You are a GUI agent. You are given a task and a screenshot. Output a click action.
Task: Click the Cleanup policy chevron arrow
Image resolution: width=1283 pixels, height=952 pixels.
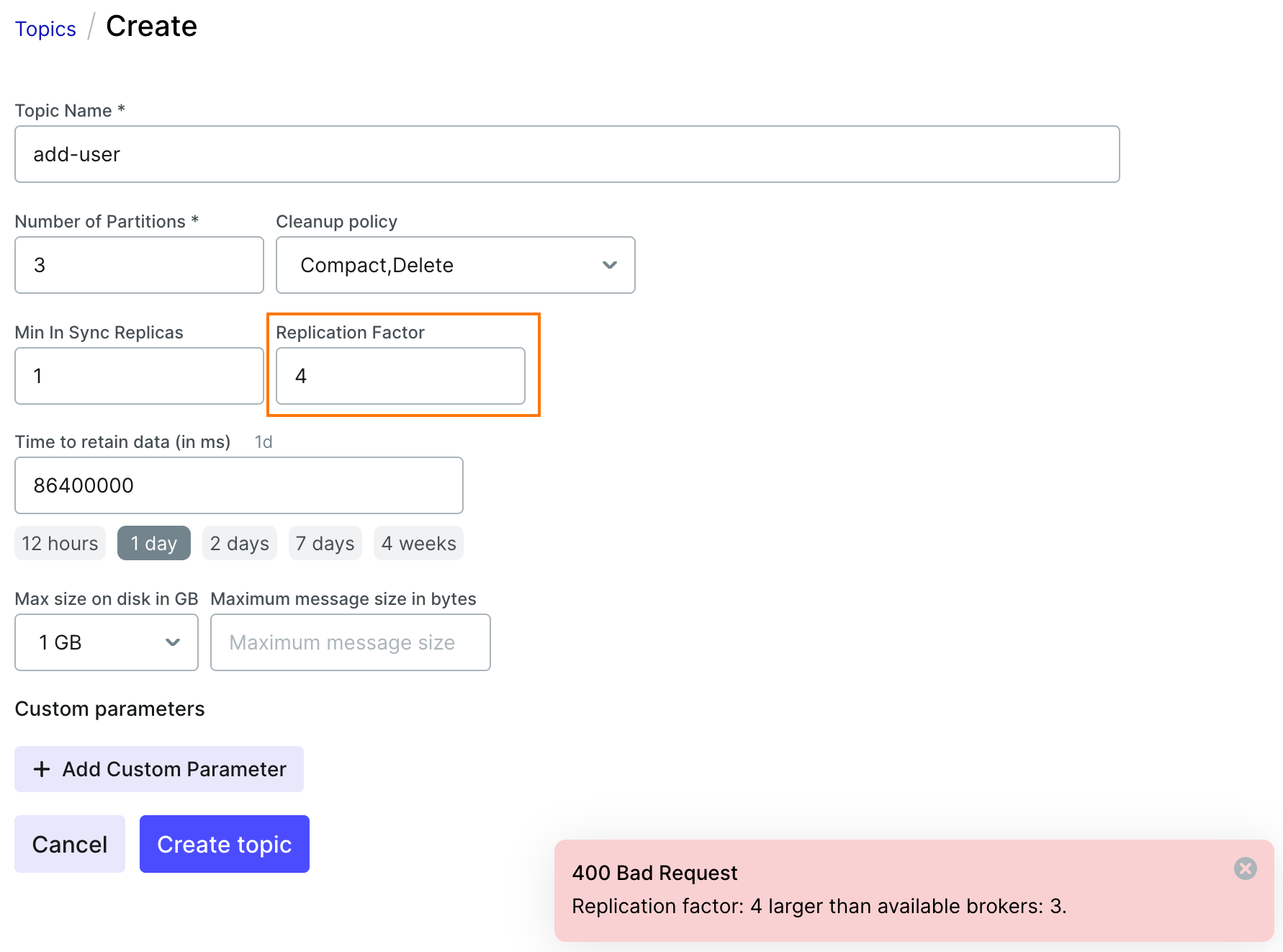pyautogui.click(x=609, y=265)
